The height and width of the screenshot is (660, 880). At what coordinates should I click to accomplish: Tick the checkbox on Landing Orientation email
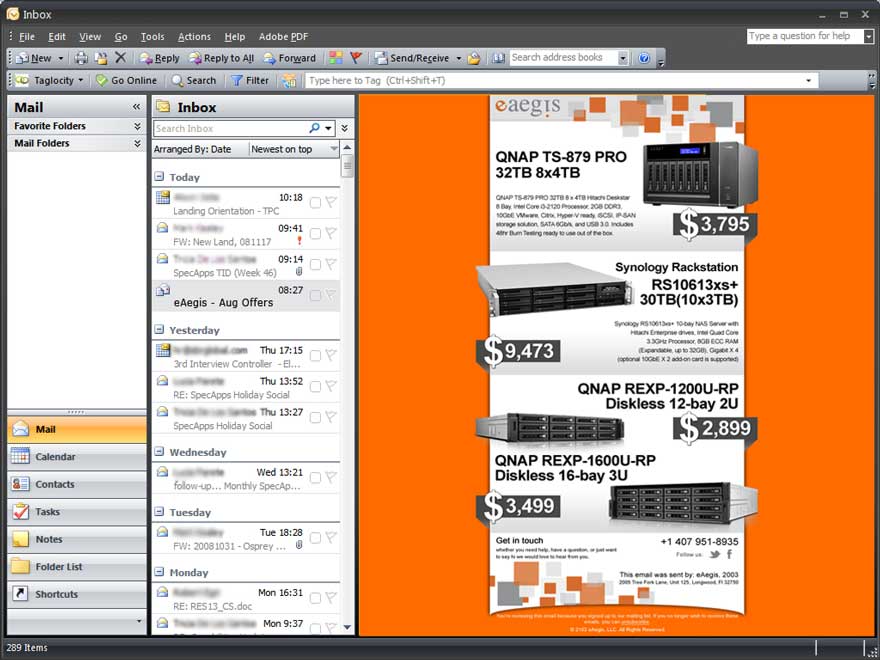coord(315,203)
